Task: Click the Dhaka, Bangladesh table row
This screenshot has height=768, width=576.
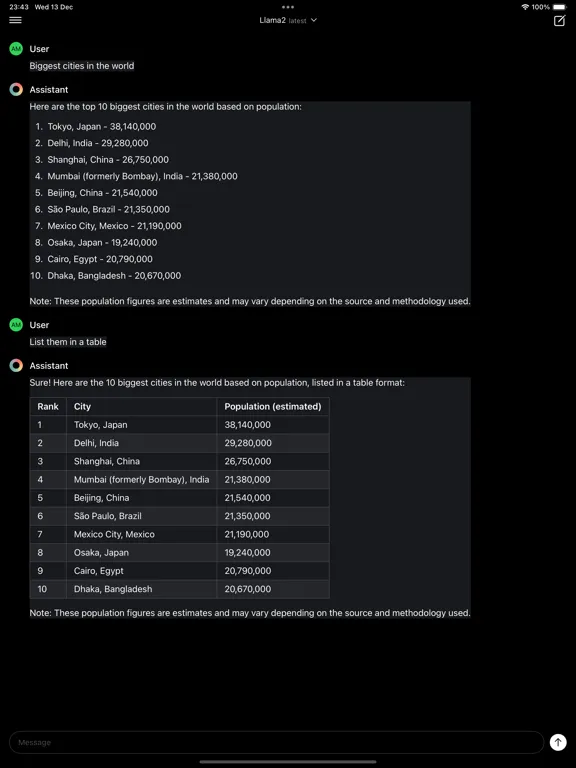Action: (180, 589)
